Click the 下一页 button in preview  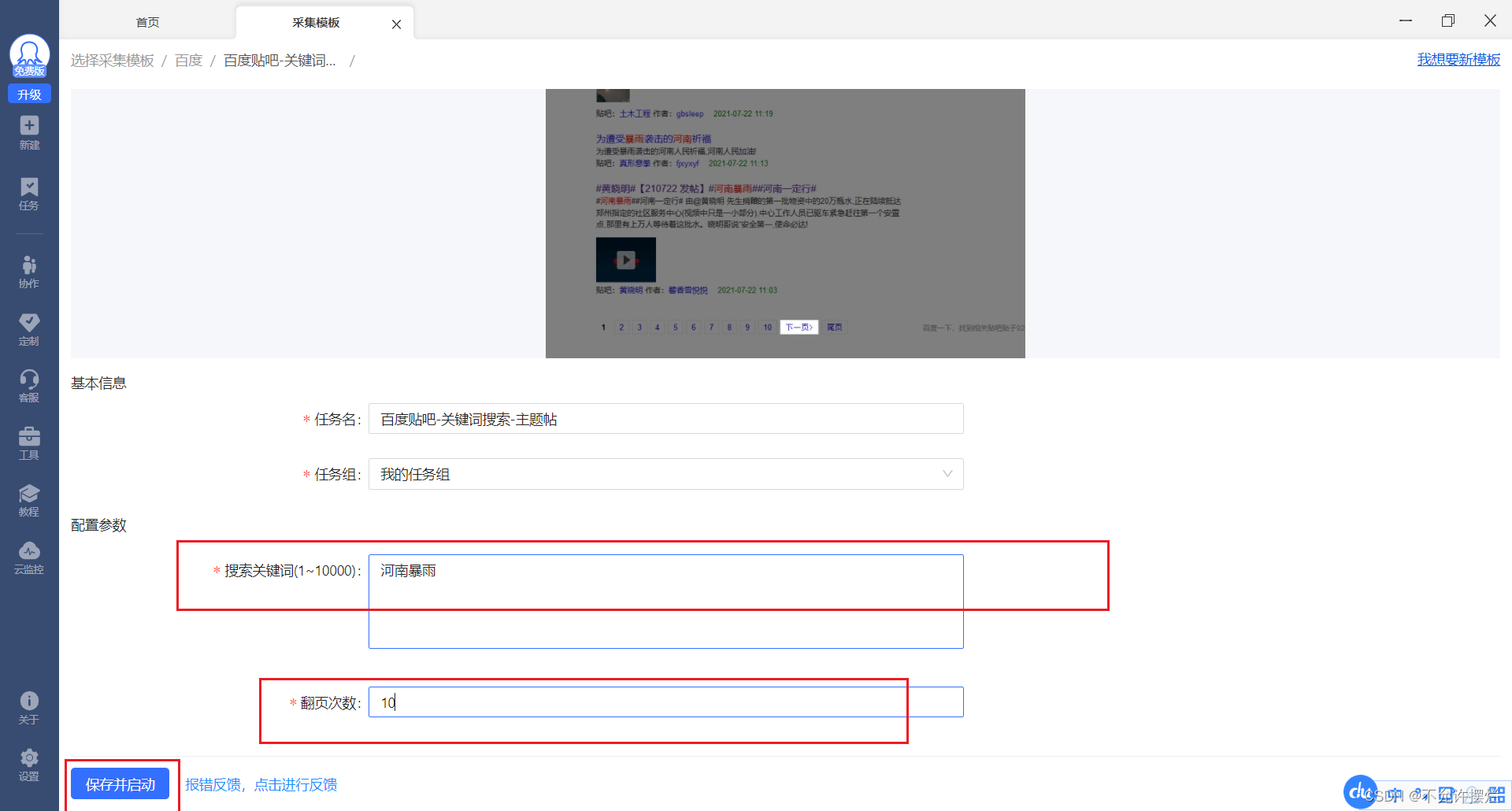(799, 327)
